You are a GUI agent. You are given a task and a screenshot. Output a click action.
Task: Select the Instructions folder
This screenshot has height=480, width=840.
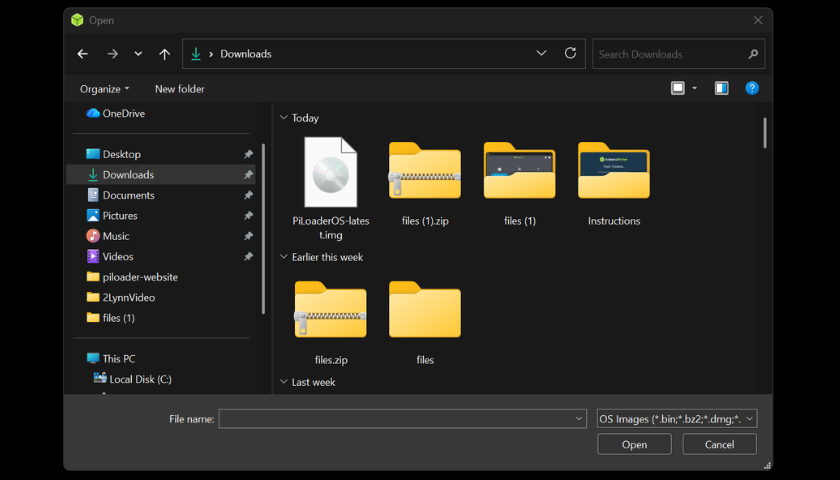[x=614, y=184]
